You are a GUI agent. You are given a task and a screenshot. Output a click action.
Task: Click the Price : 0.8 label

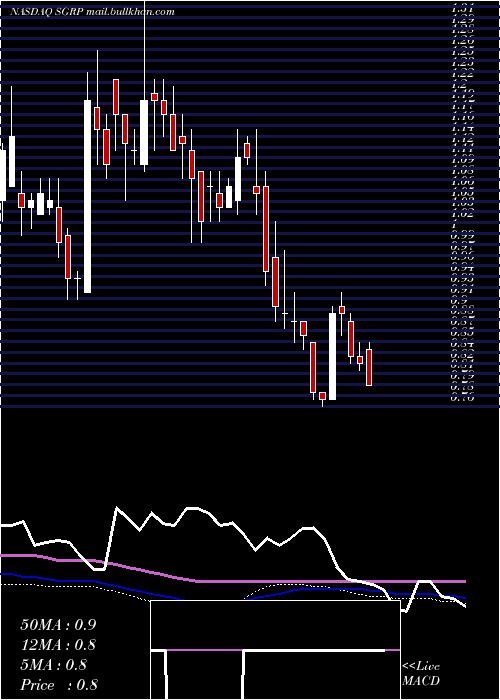point(59,685)
